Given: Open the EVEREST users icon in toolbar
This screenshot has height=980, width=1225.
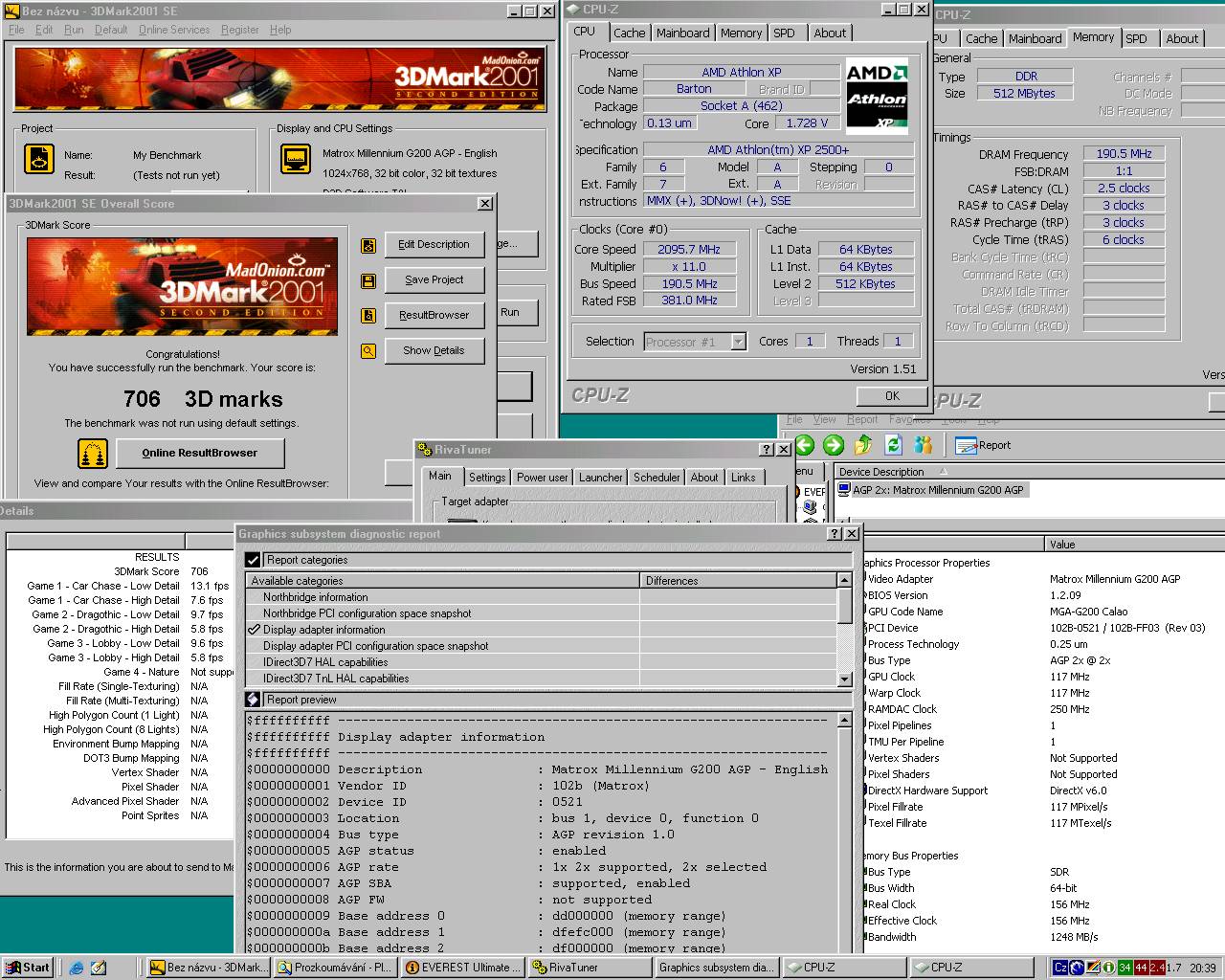Looking at the screenshot, I should pyautogui.click(x=924, y=445).
